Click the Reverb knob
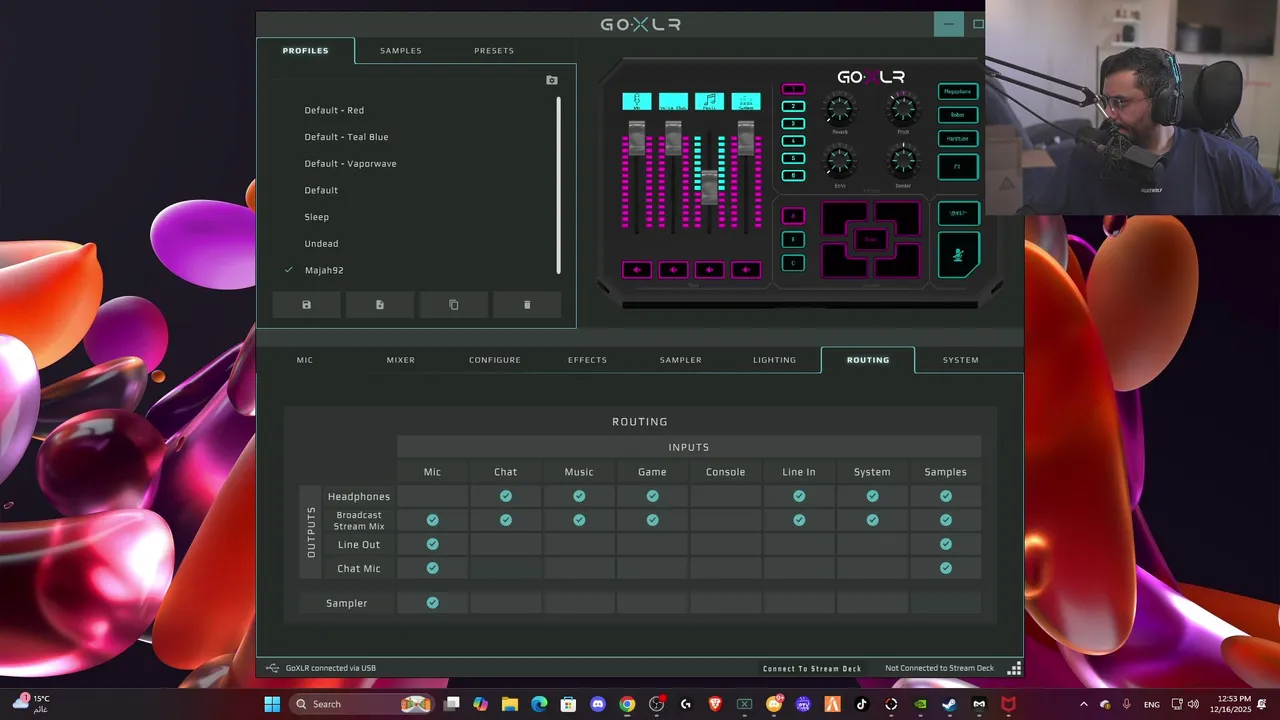This screenshot has width=1280, height=720. [x=840, y=108]
